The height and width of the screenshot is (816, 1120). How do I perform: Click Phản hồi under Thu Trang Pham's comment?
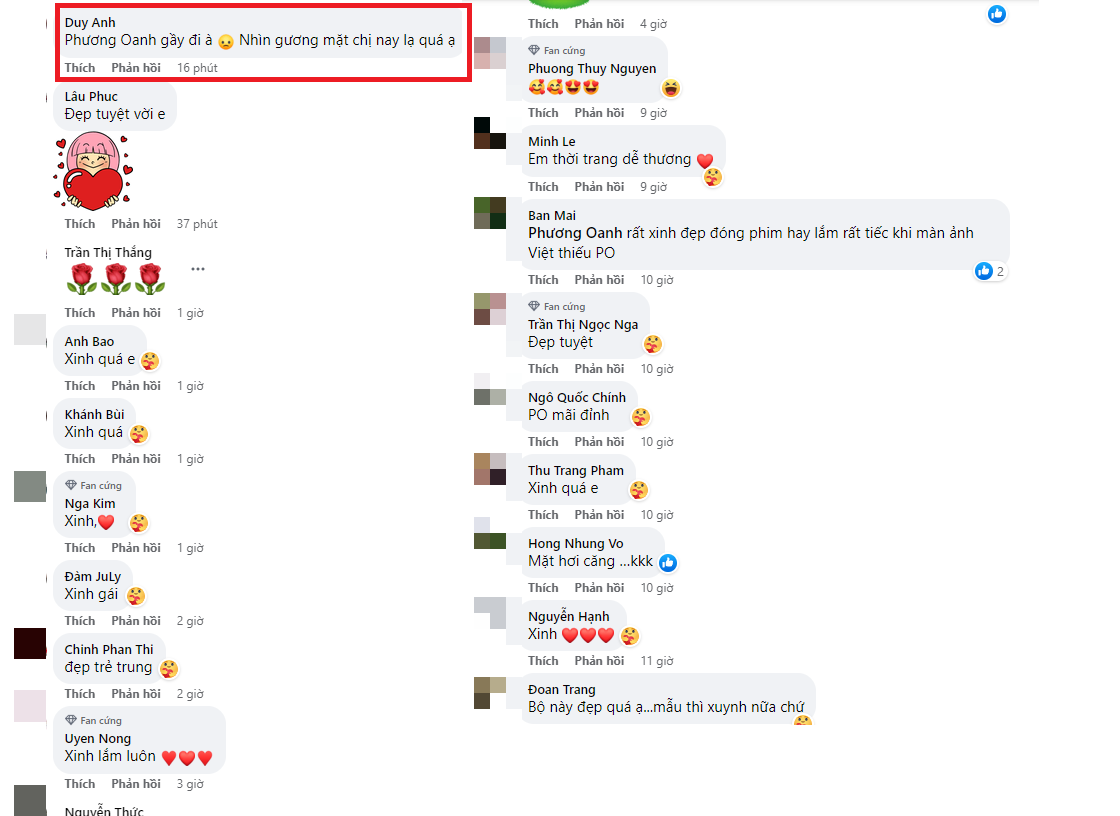click(599, 514)
